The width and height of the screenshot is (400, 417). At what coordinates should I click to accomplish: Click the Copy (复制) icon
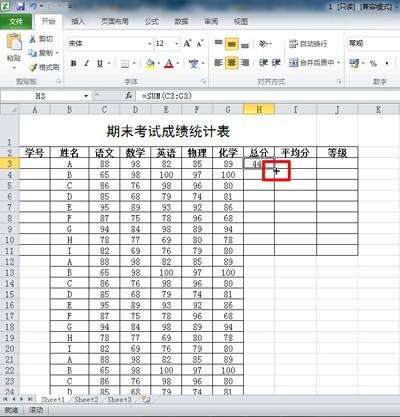tap(32, 53)
